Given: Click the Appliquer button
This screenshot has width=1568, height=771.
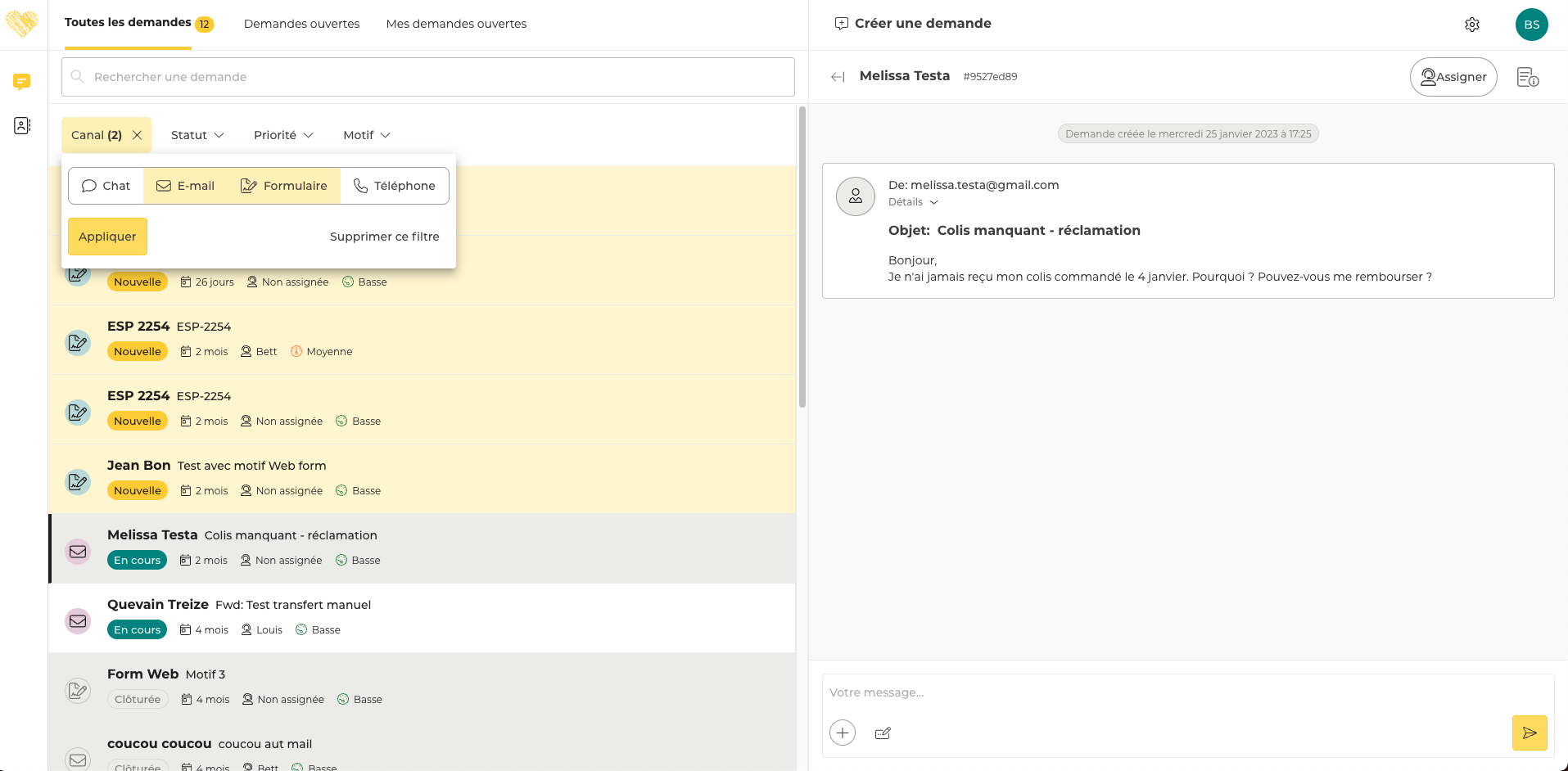Looking at the screenshot, I should pos(107,237).
